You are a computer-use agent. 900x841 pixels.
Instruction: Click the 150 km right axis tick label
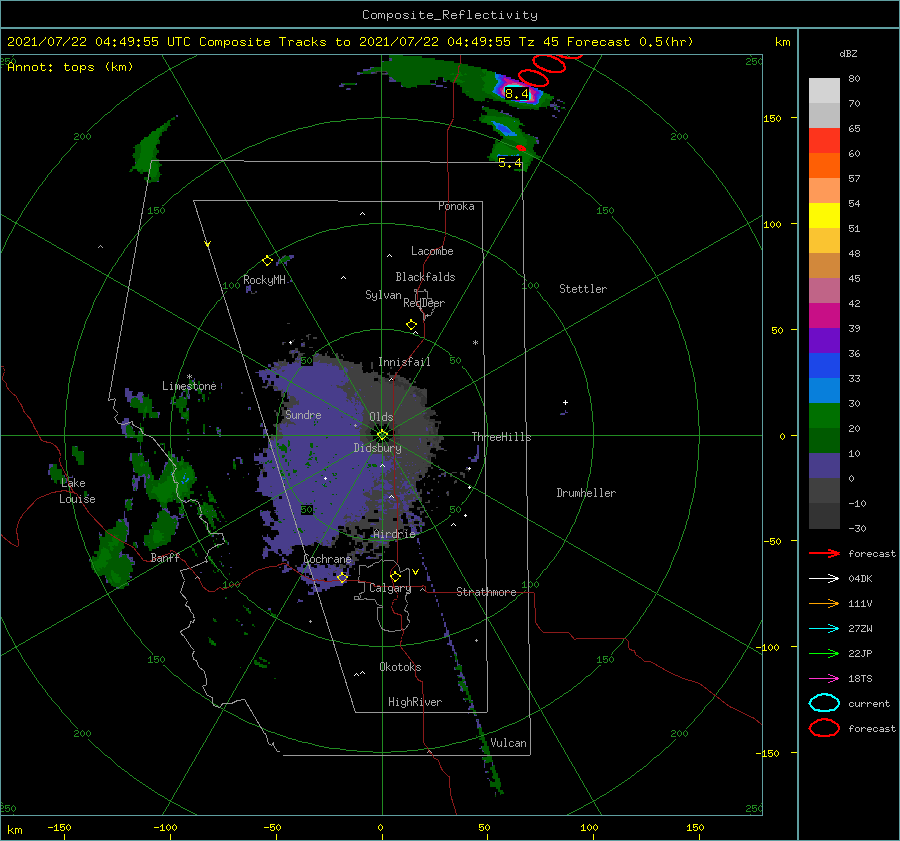click(x=772, y=118)
